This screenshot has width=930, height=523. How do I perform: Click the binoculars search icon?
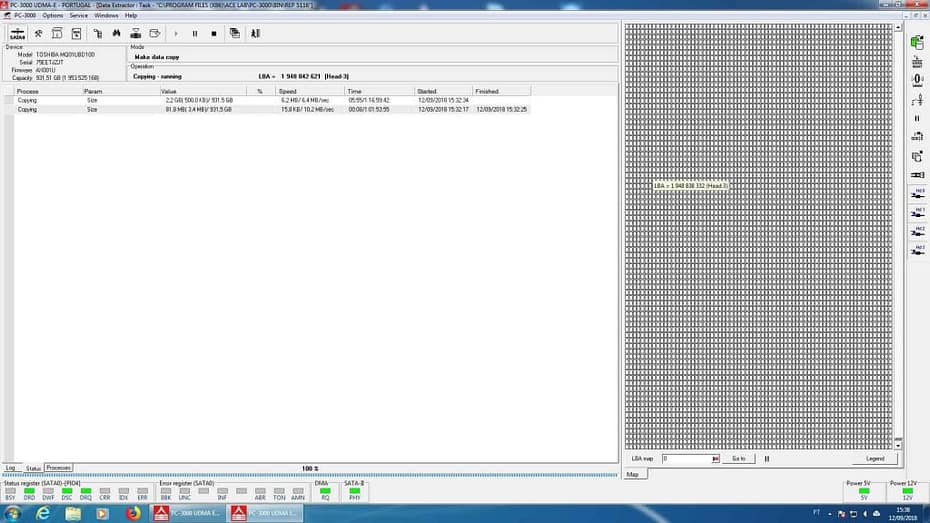point(116,33)
